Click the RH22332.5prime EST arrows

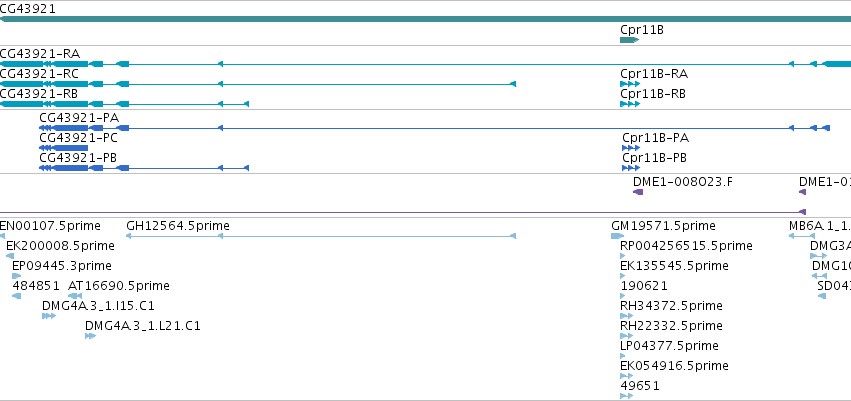pyautogui.click(x=627, y=336)
